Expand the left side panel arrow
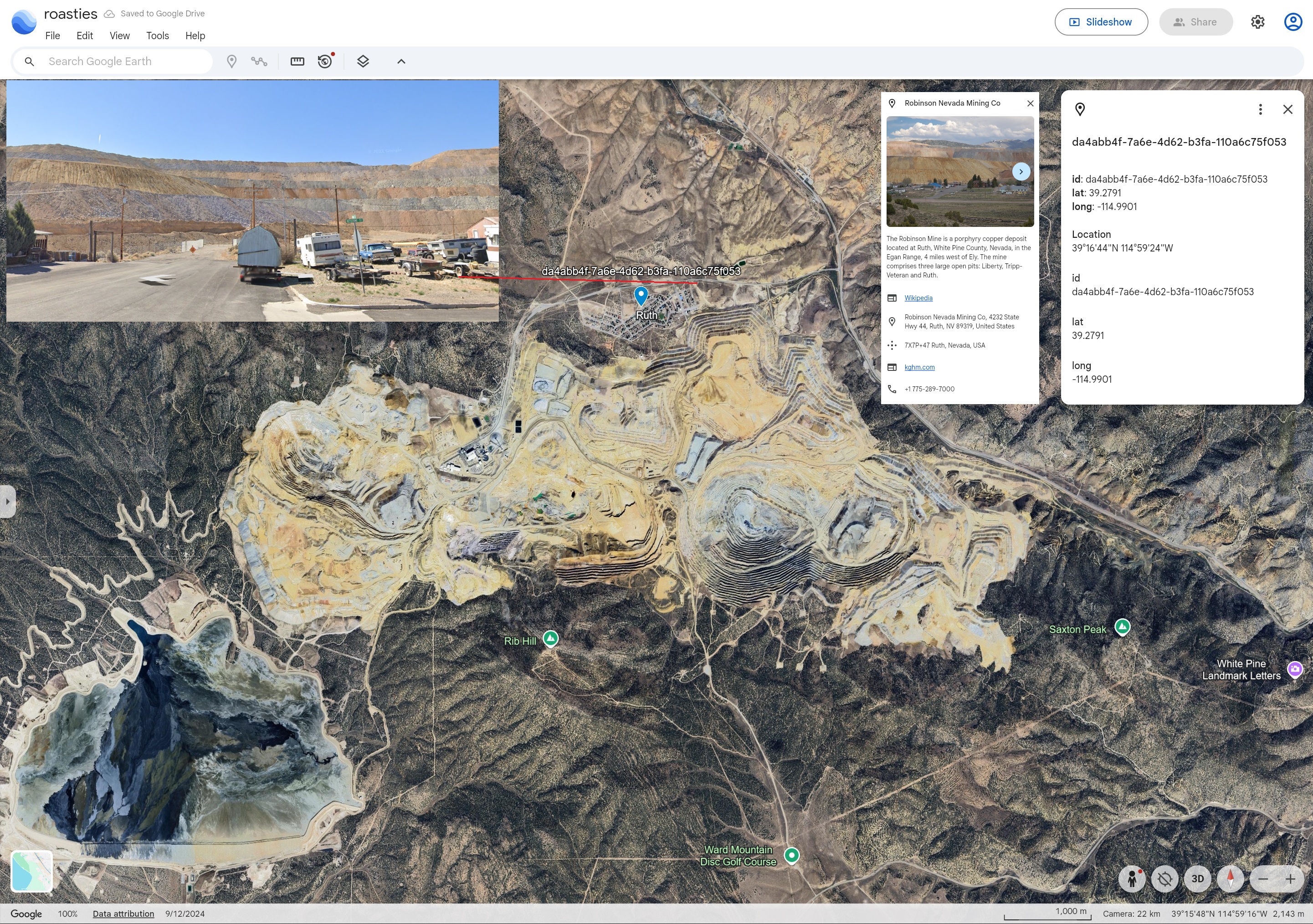 [7, 502]
